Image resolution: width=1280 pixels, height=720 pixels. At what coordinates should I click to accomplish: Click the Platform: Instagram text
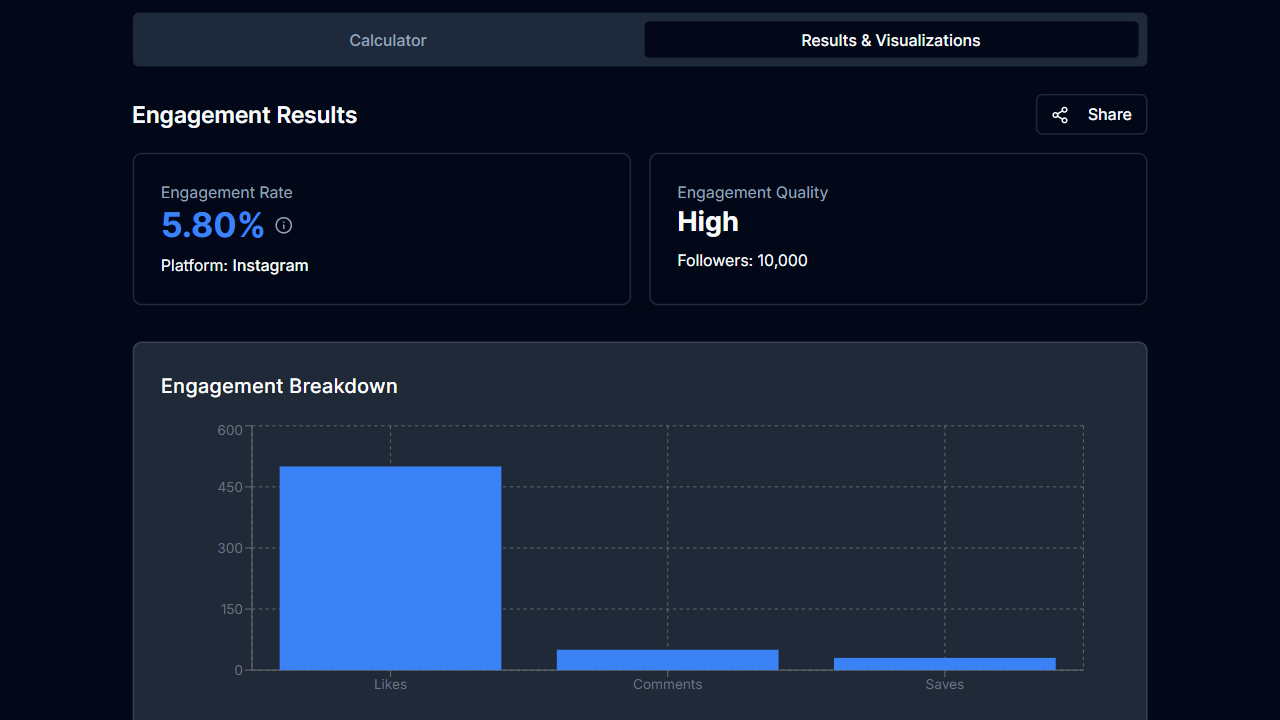[x=235, y=265]
